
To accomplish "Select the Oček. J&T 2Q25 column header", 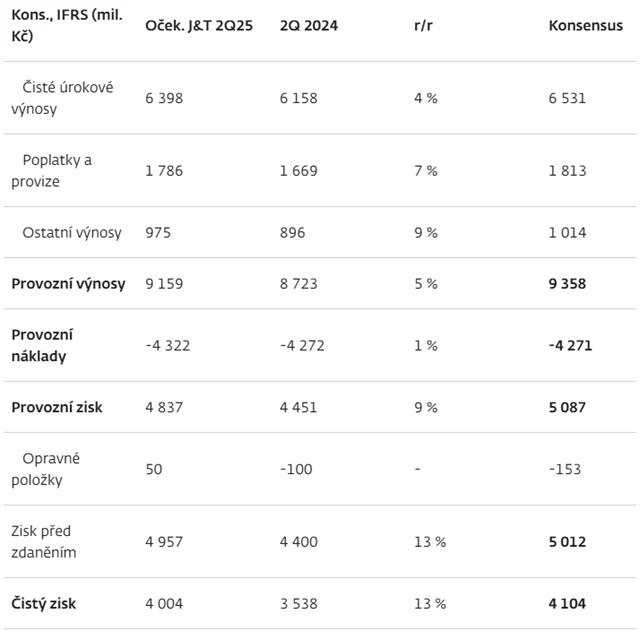I will (199, 26).
